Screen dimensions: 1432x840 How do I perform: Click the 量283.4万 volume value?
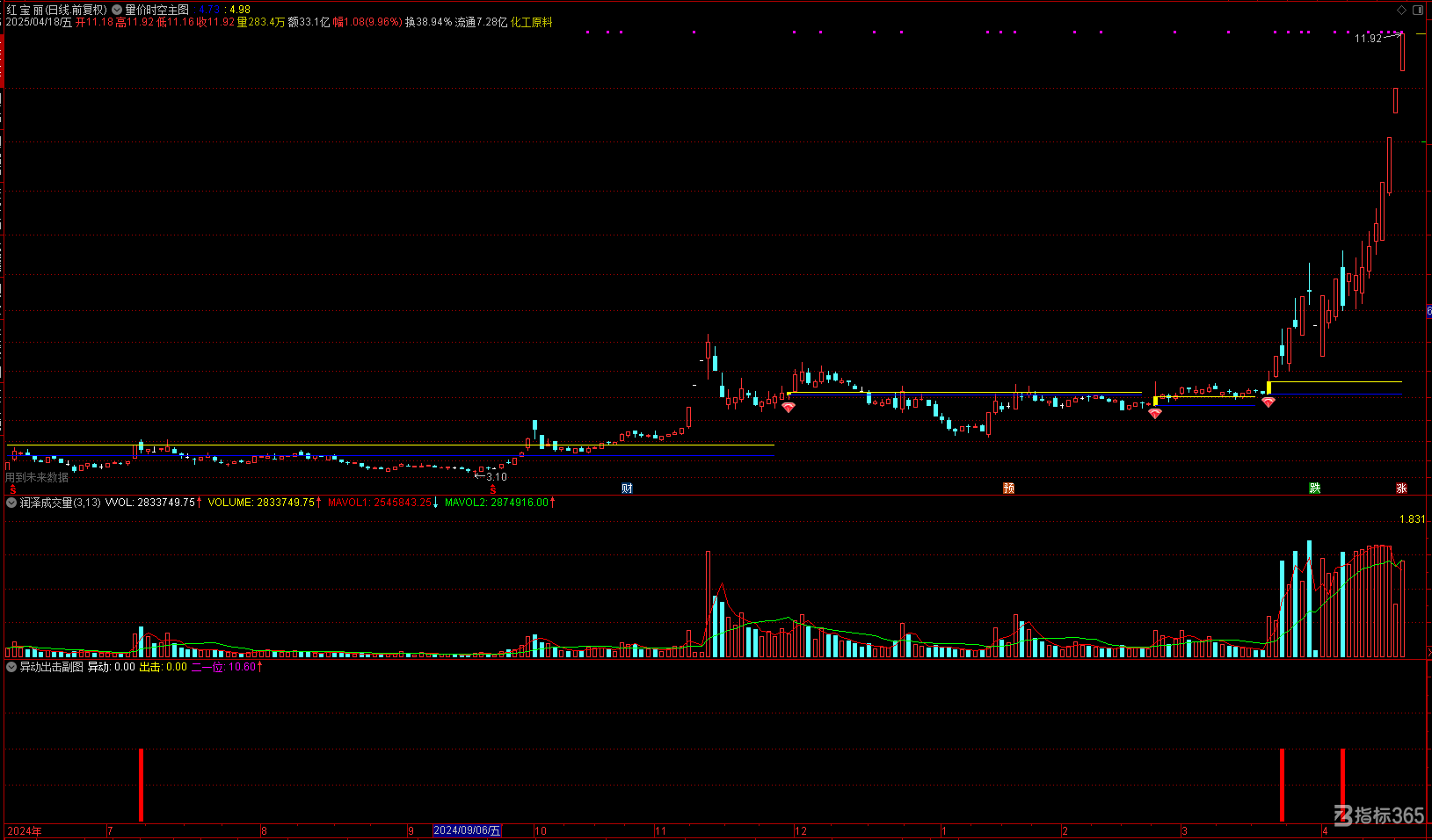[x=261, y=22]
